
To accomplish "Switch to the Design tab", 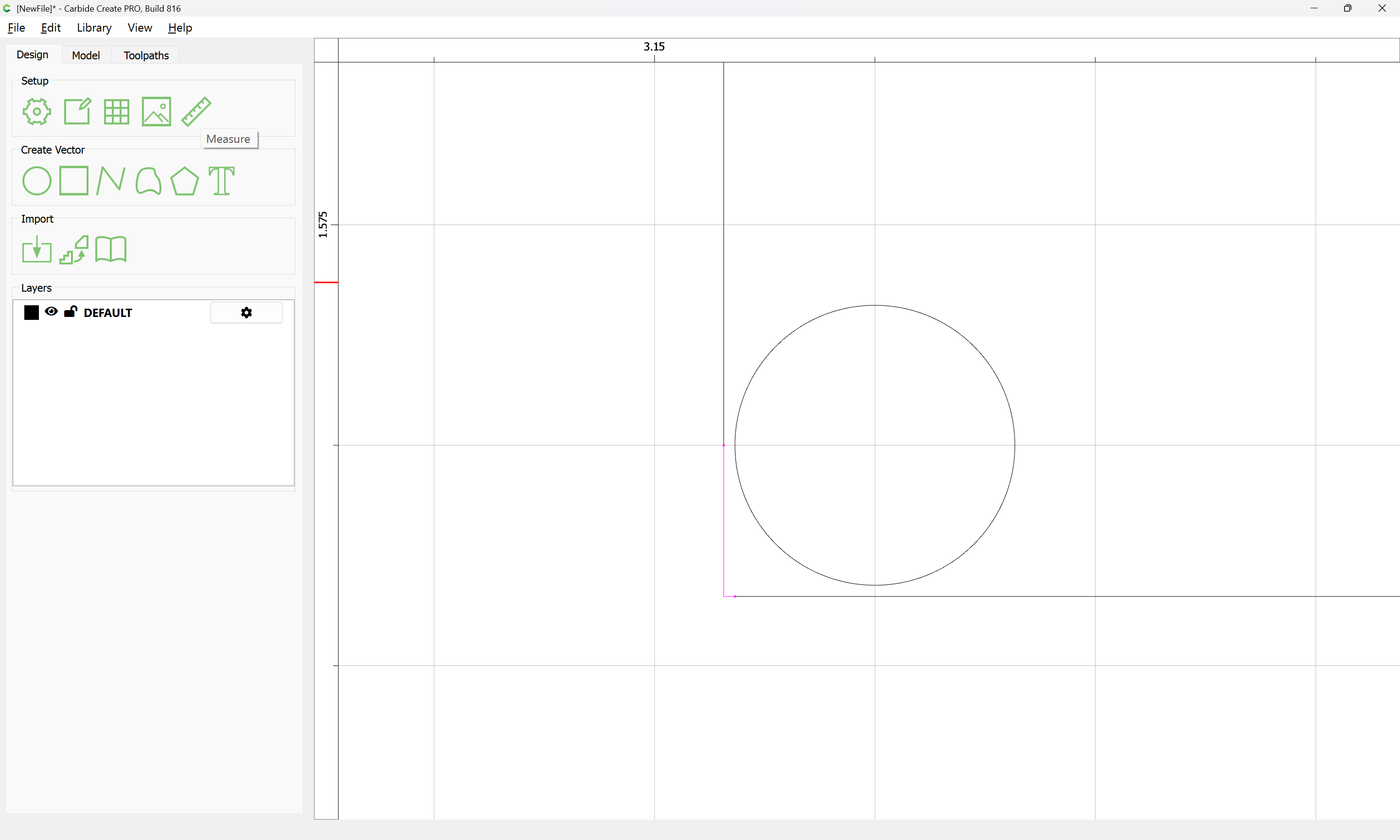I will click(32, 54).
